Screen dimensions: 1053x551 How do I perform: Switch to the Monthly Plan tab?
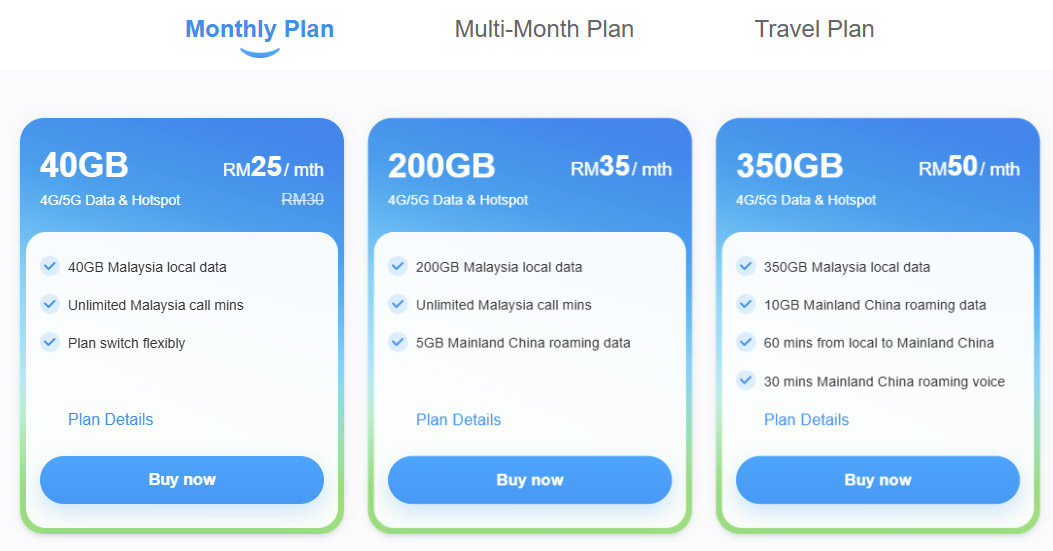259,29
